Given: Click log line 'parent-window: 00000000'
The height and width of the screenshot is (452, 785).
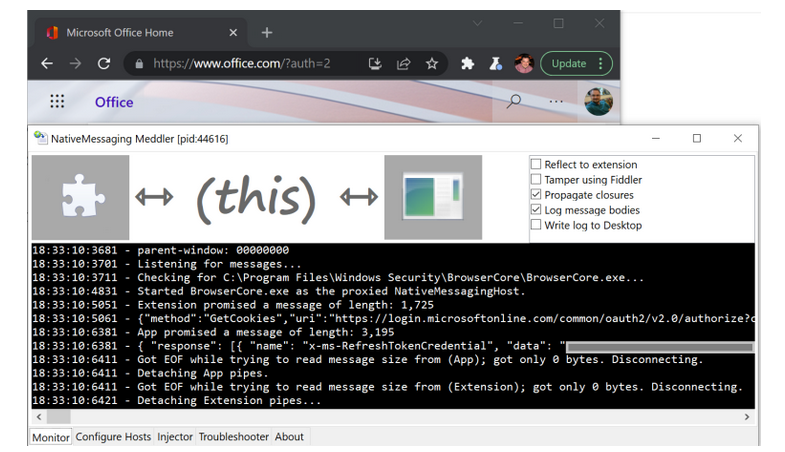Looking at the screenshot, I should pyautogui.click(x=160, y=250).
